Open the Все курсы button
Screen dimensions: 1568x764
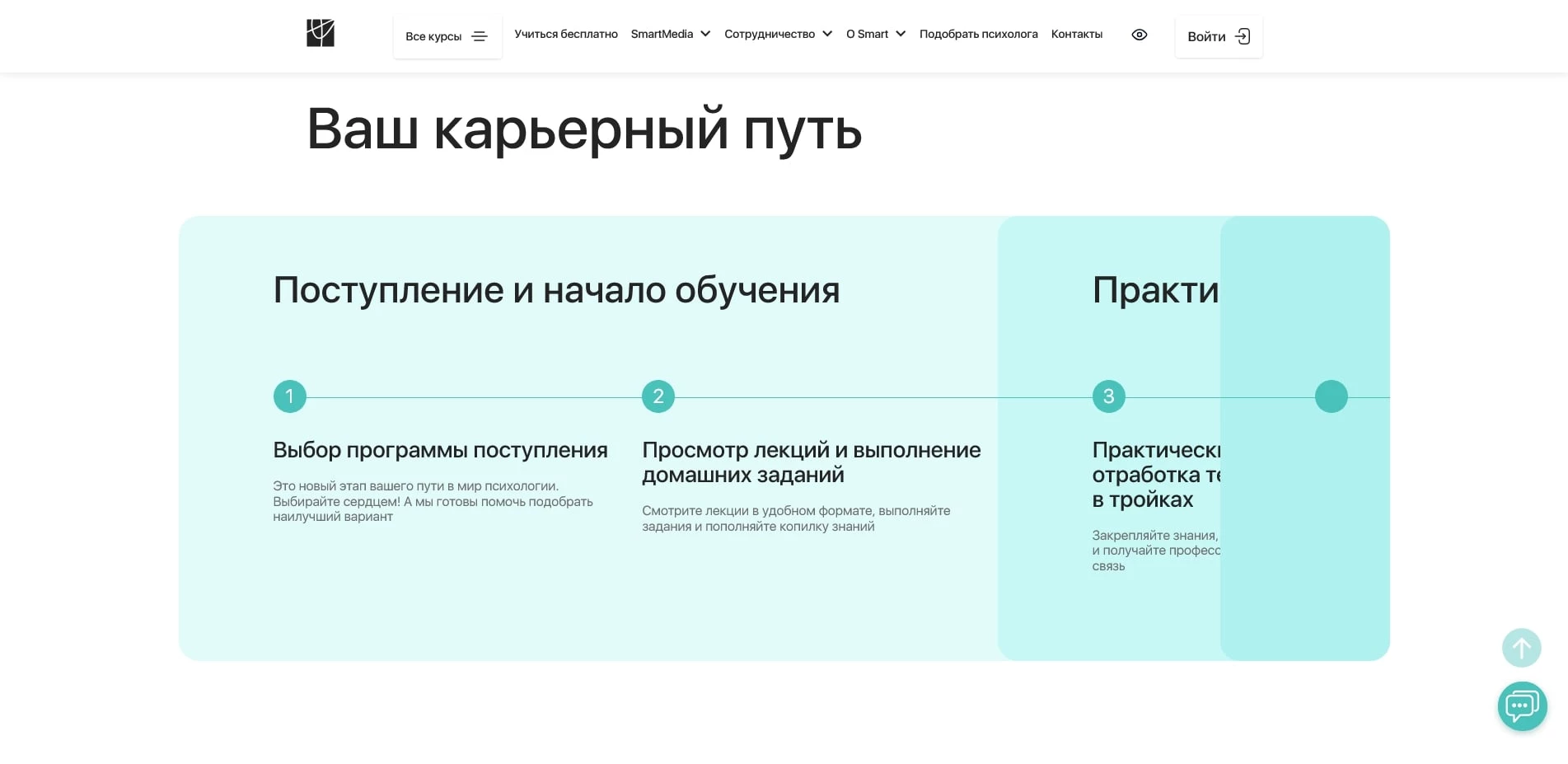coord(434,36)
